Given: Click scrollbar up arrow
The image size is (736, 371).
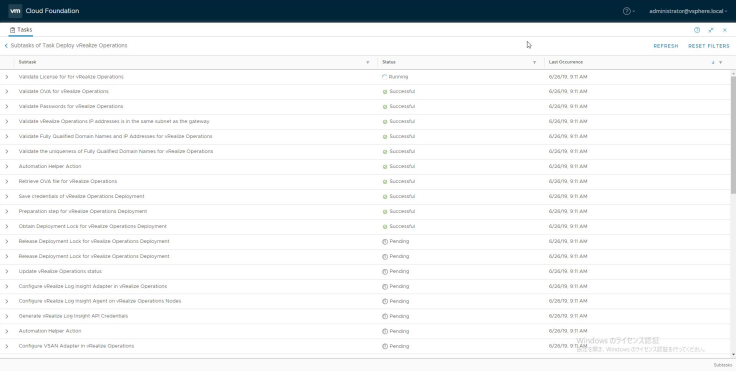Looking at the screenshot, I should tap(733, 73).
